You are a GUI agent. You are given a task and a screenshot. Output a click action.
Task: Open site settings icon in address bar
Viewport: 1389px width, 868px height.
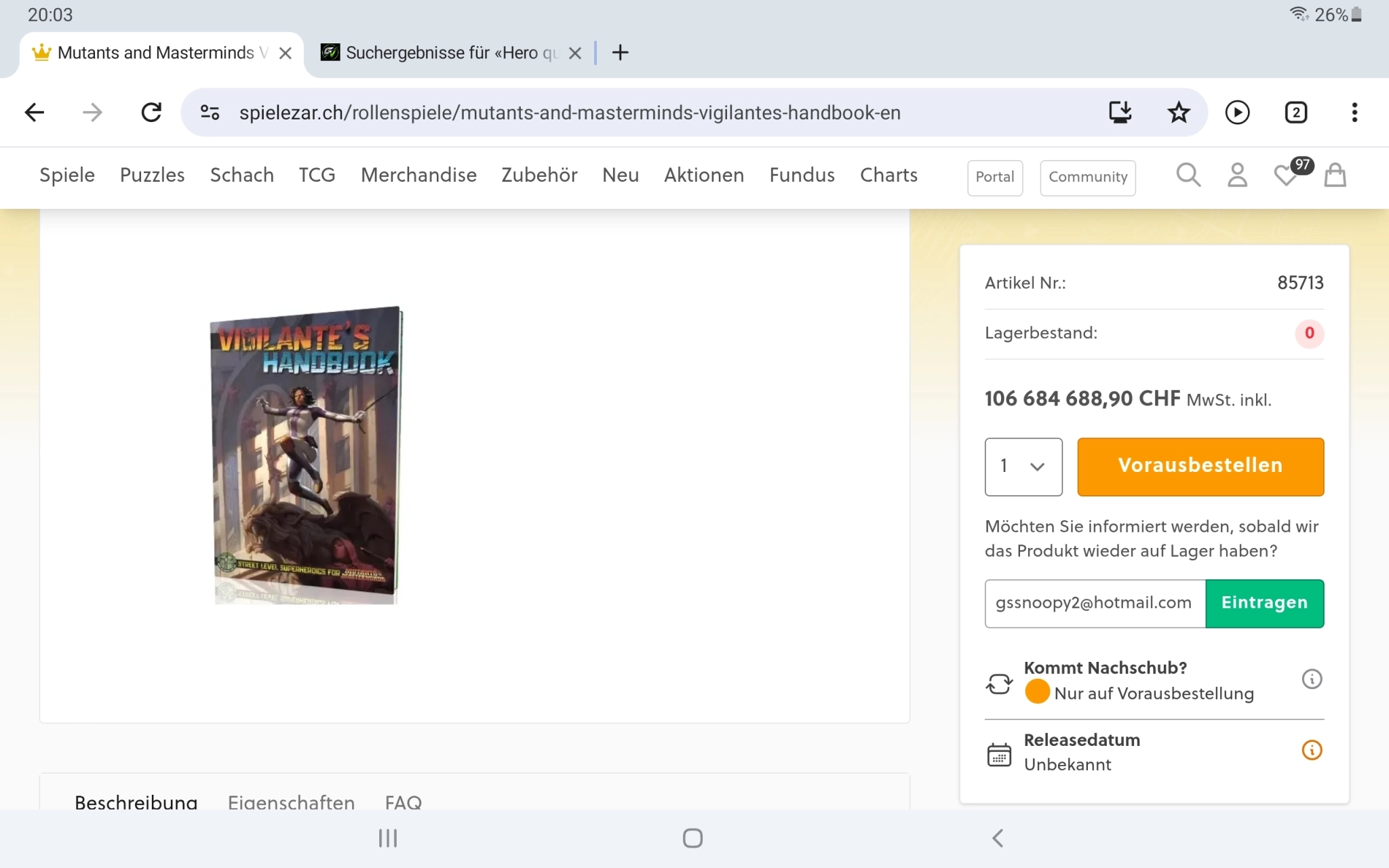tap(210, 113)
